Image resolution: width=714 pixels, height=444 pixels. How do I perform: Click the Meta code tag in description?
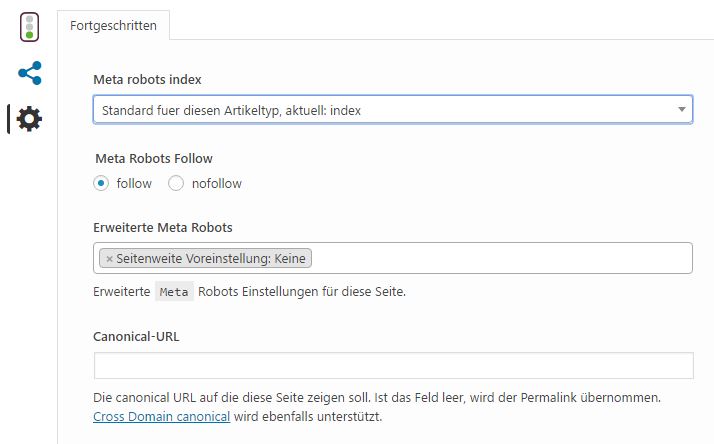pyautogui.click(x=174, y=291)
